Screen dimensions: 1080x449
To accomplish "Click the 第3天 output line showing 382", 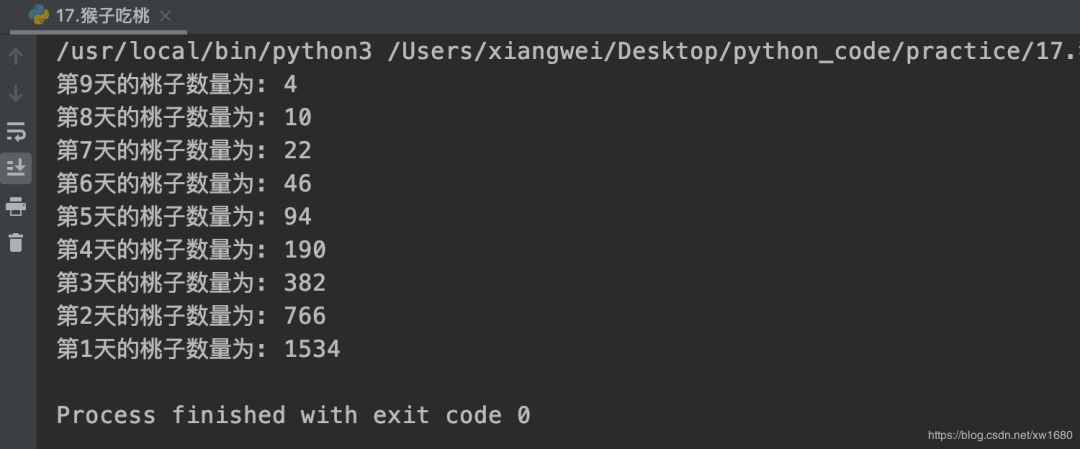I will click(x=190, y=283).
